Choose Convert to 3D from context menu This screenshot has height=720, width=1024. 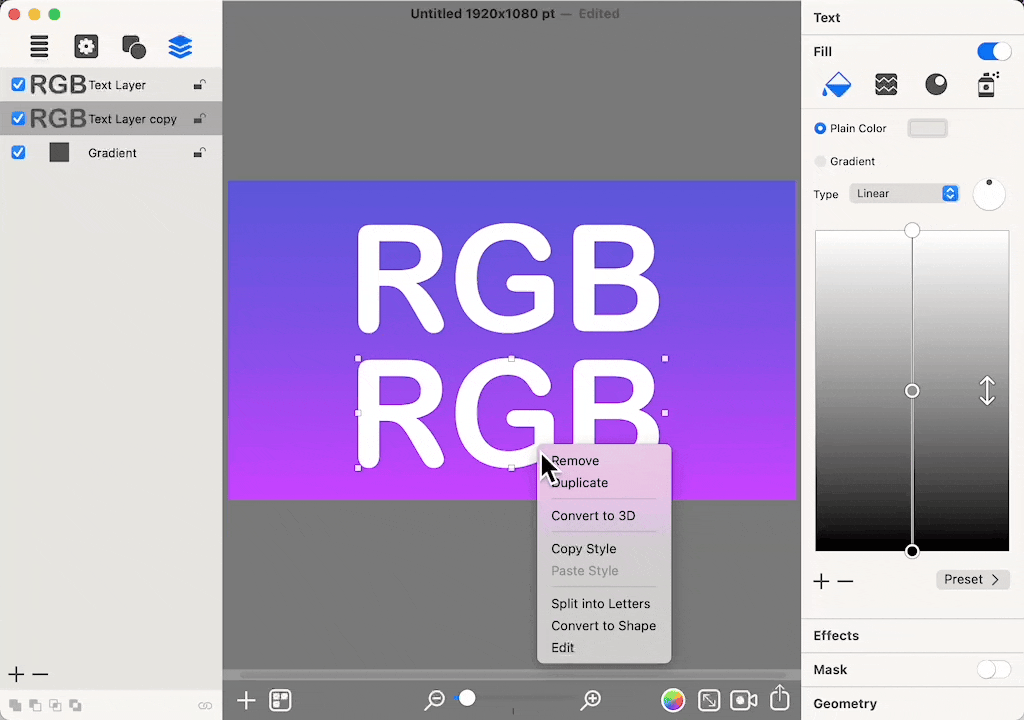click(x=593, y=516)
